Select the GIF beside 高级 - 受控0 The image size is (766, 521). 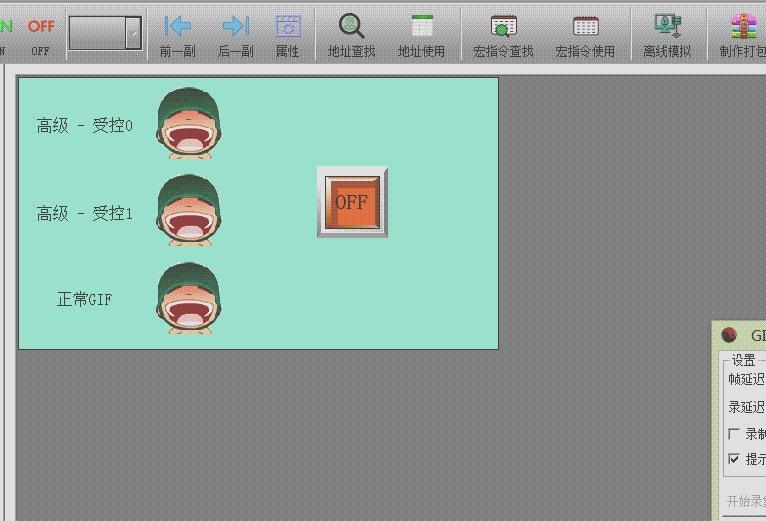[187, 123]
